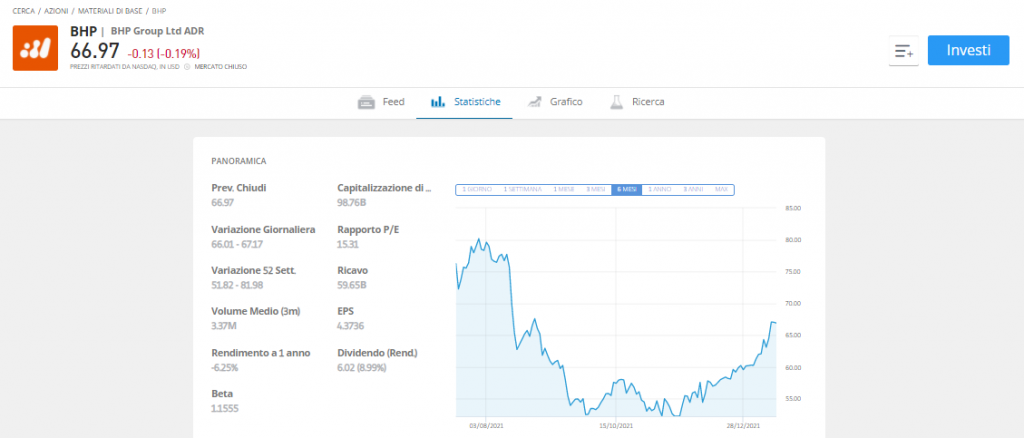The image size is (1024, 438).
Task: Select the 3 ANNI chart range
Action: point(693,190)
